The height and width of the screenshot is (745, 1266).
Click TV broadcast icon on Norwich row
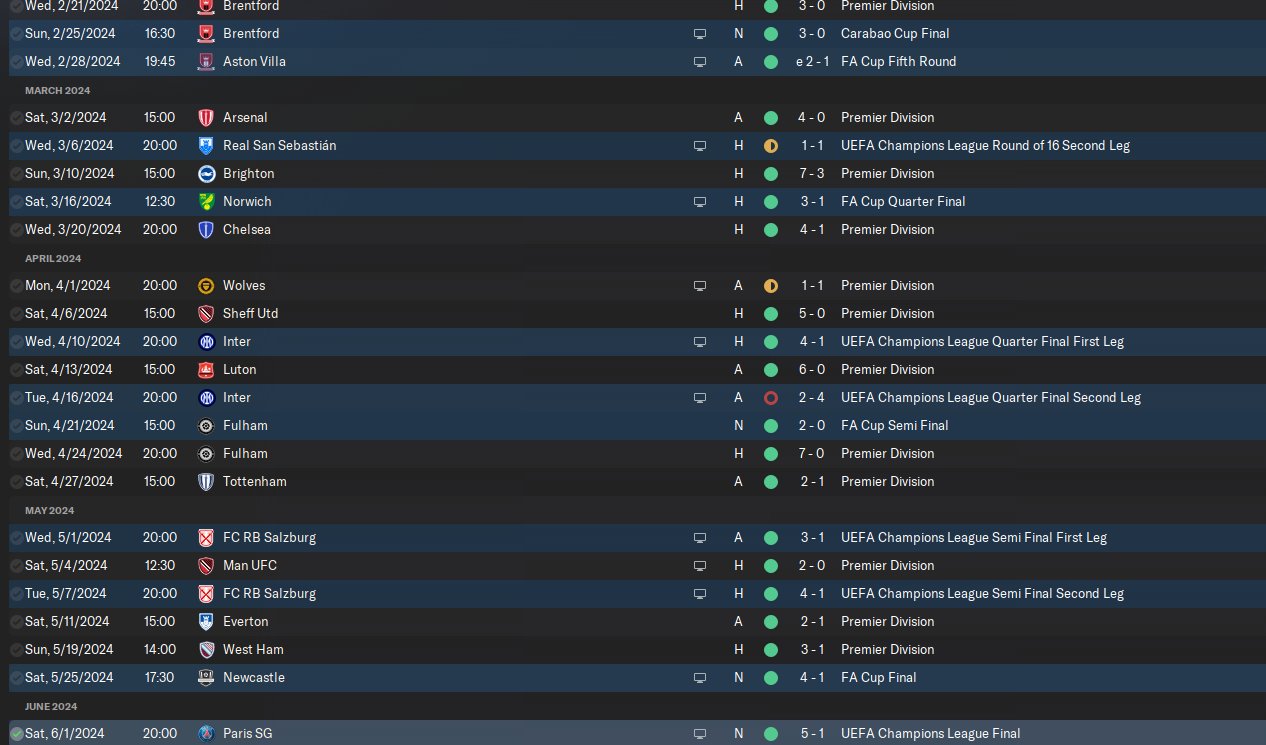pyautogui.click(x=700, y=201)
